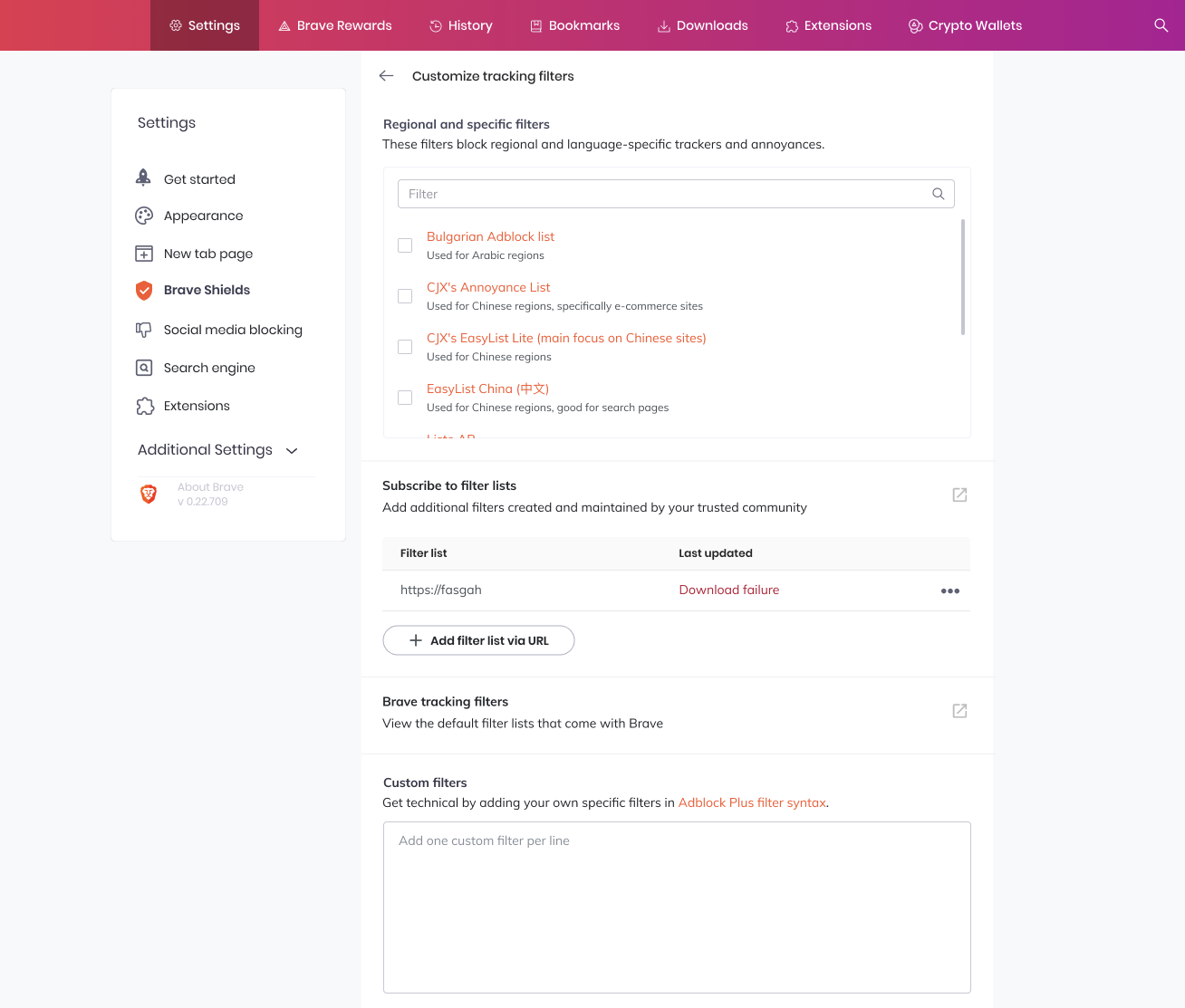Viewport: 1185px width, 1008px height.
Task: Open EasyList China link
Action: (487, 389)
